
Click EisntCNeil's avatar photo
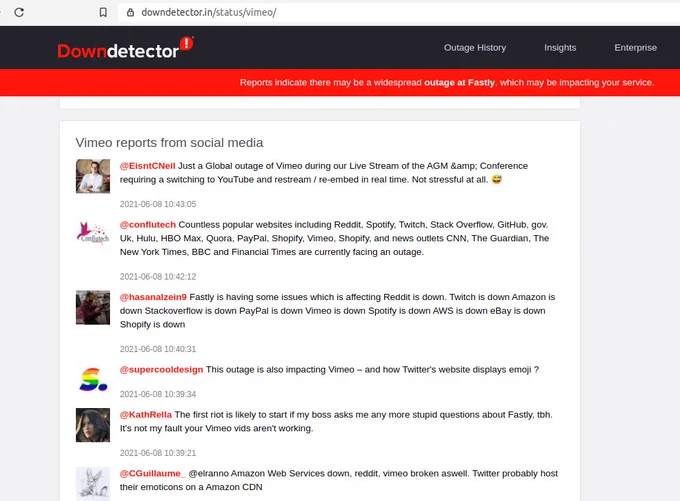click(x=93, y=176)
